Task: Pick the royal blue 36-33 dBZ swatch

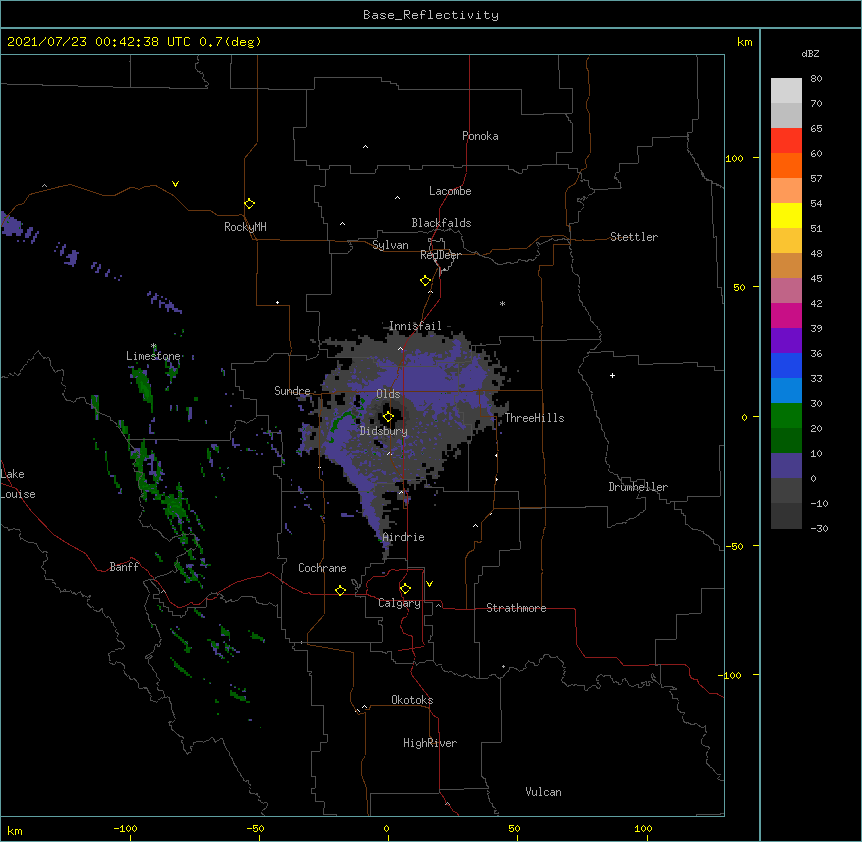Action: pos(786,365)
